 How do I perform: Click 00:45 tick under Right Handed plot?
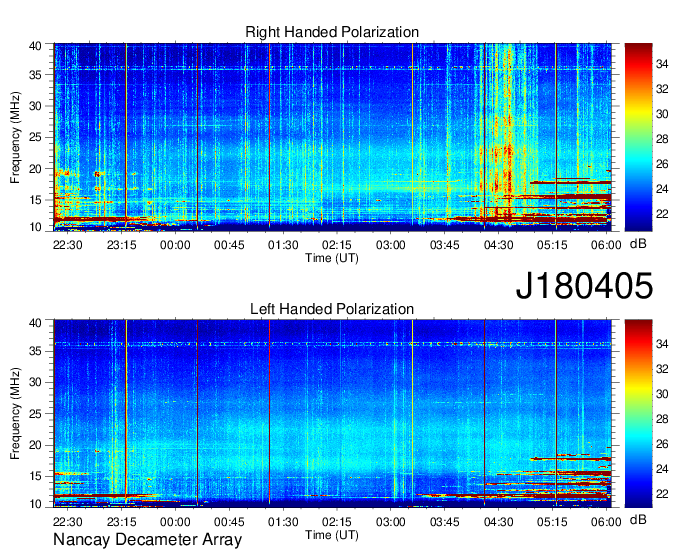(229, 245)
